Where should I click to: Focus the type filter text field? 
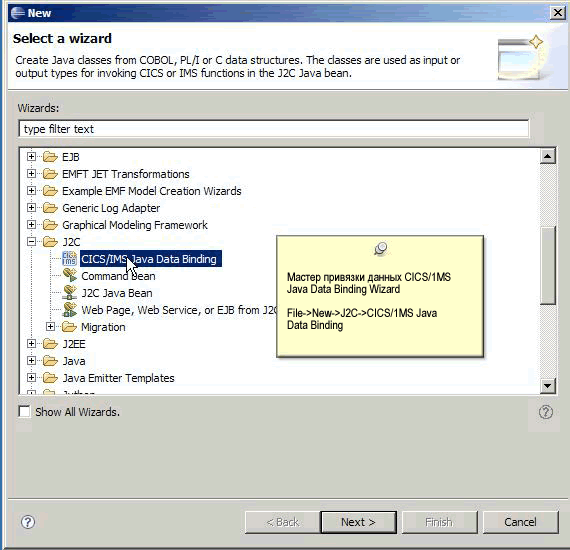coord(274,129)
